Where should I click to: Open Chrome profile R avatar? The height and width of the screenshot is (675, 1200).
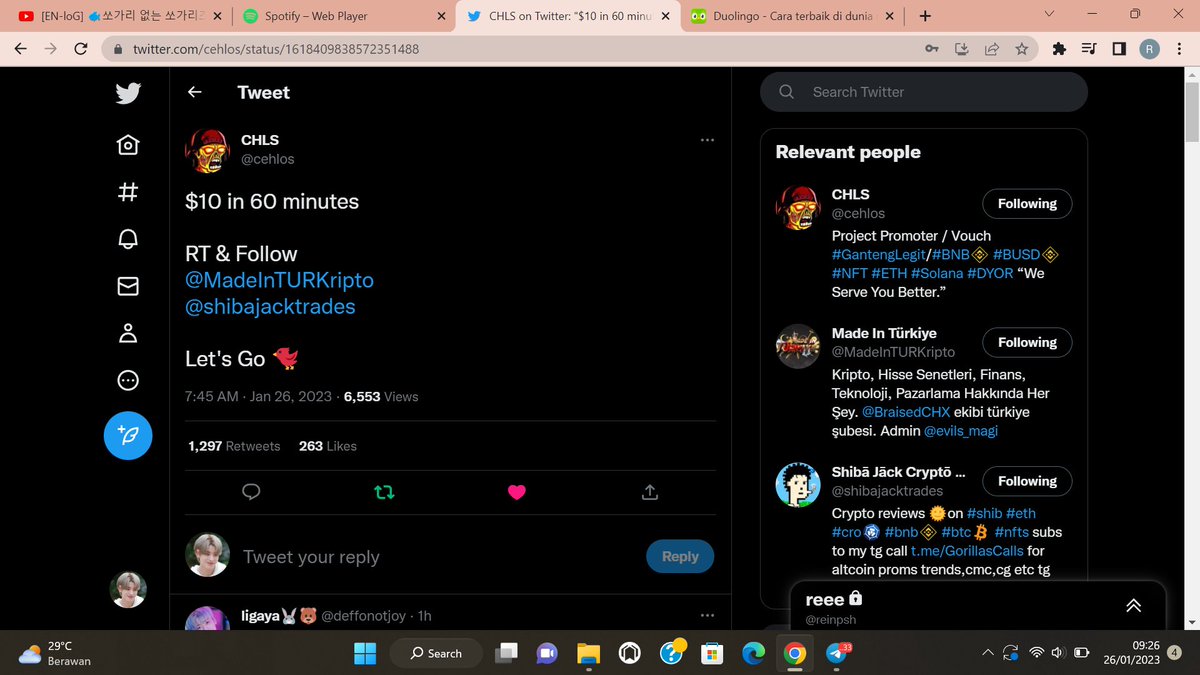tap(1150, 48)
